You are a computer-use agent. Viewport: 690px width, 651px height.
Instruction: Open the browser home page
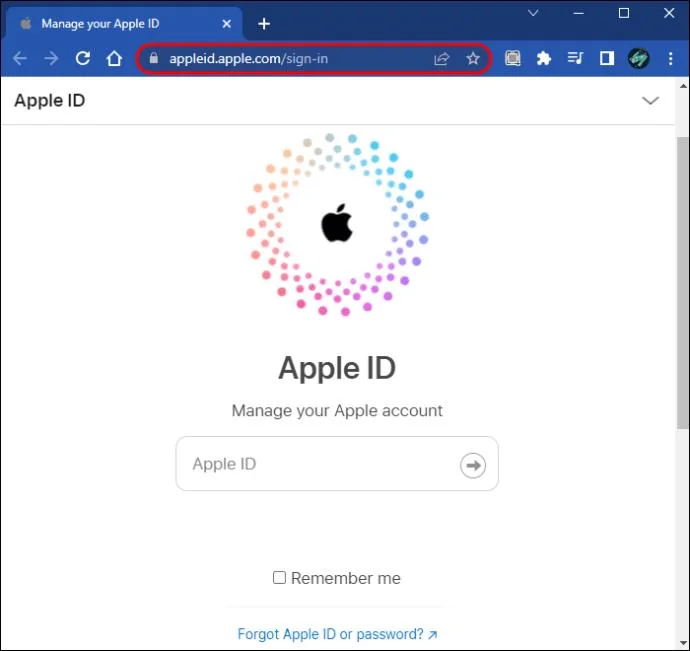tap(114, 58)
